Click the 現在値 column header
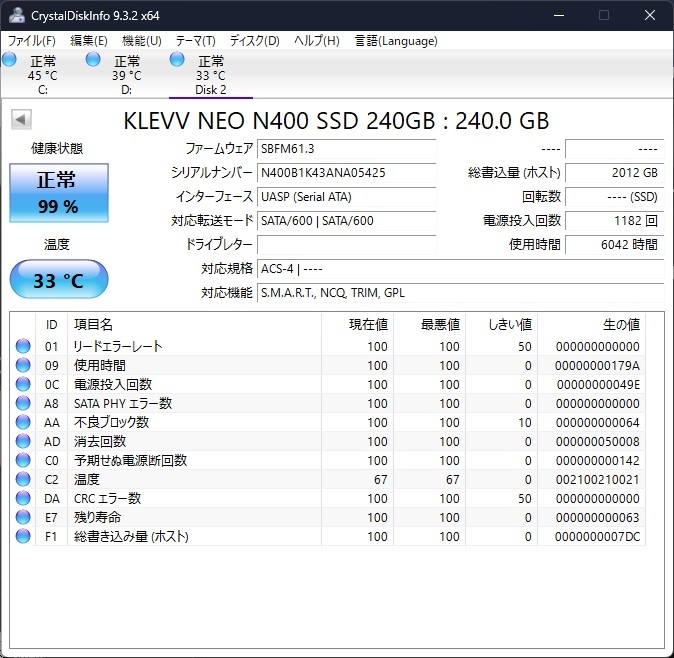The image size is (674, 658). 357,324
